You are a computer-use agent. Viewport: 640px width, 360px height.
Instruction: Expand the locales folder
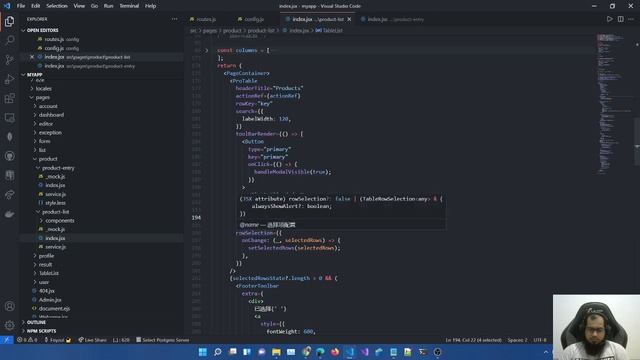click(43, 89)
